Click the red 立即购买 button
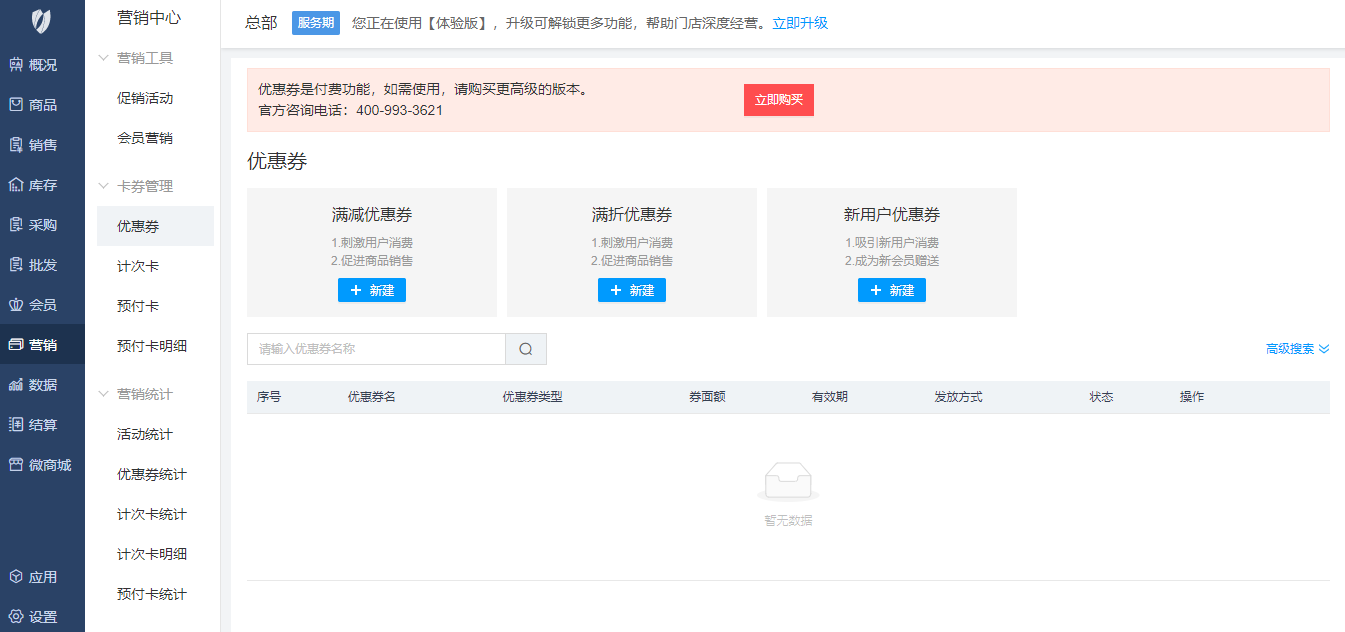Viewport: 1345px width, 632px height. pyautogui.click(x=778, y=100)
